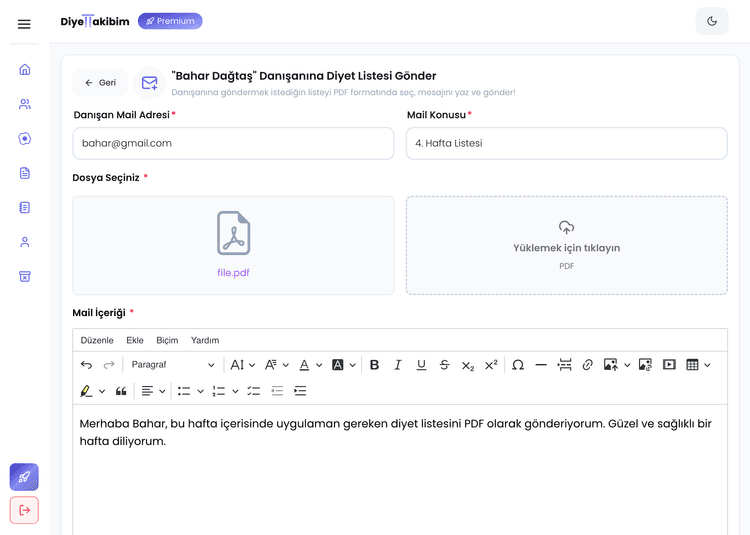This screenshot has height=535, width=750.
Task: Click the home icon in the sidebar
Action: (25, 70)
